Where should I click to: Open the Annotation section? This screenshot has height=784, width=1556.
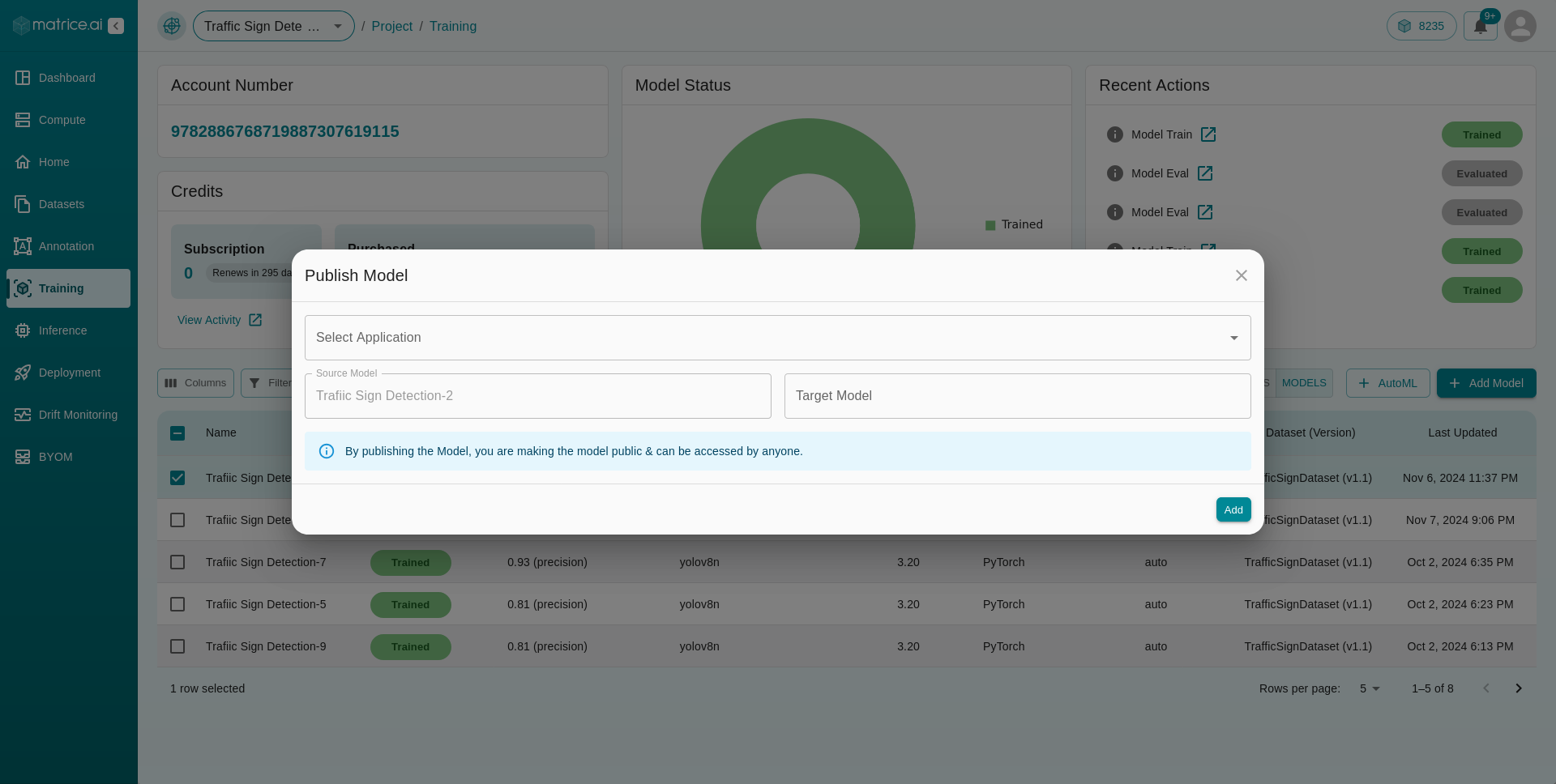68,246
